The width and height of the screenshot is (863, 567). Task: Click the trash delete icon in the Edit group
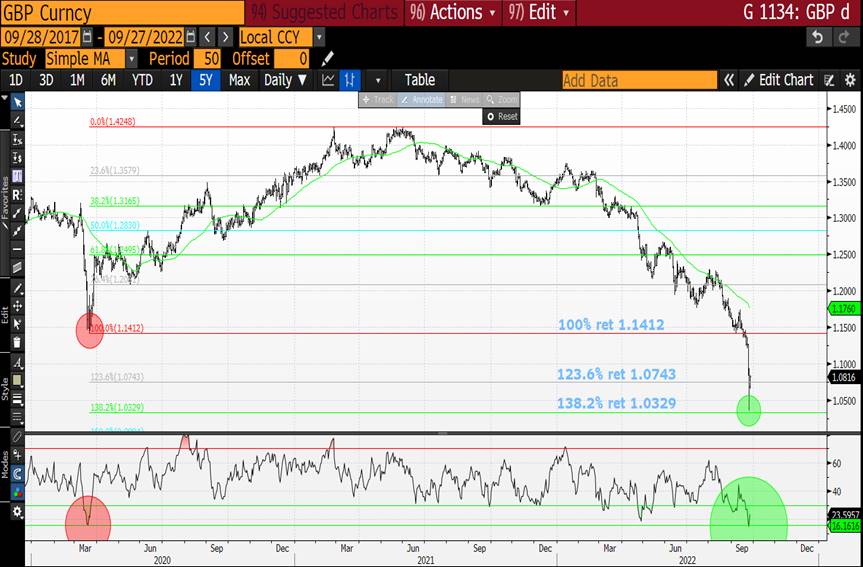click(18, 342)
